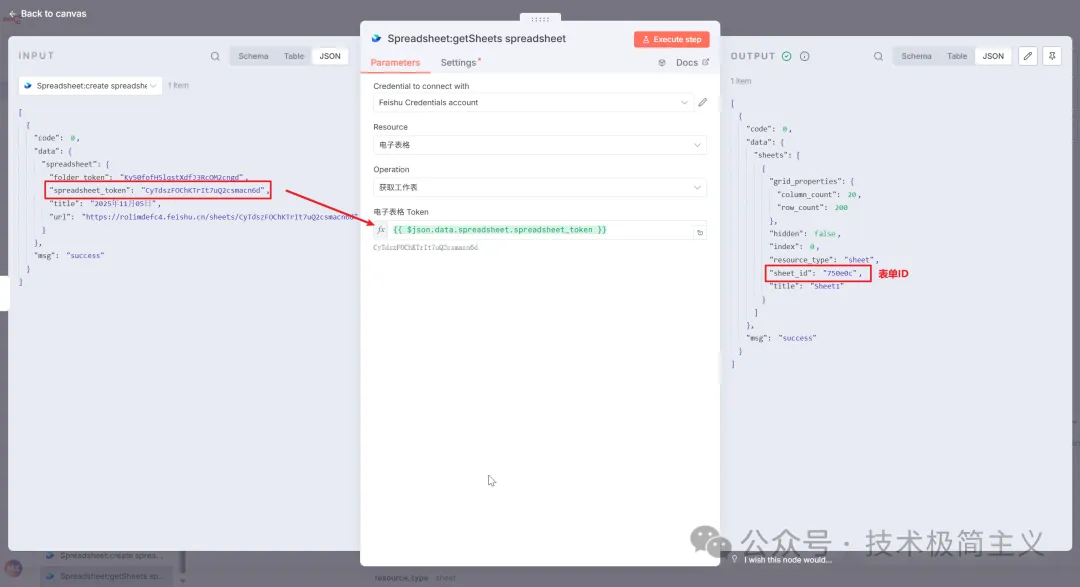Open Docs external link
Viewport: 1080px width, 587px height.
coord(692,63)
